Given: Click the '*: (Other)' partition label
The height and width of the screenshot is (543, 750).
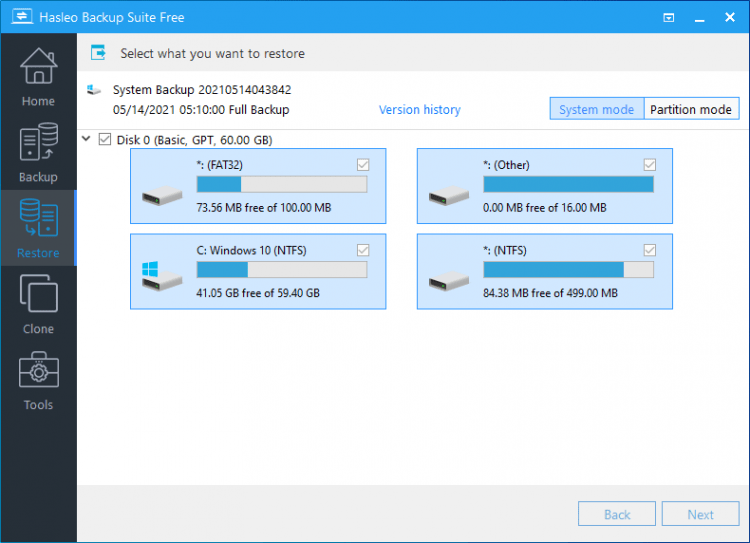Looking at the screenshot, I should tap(506, 165).
